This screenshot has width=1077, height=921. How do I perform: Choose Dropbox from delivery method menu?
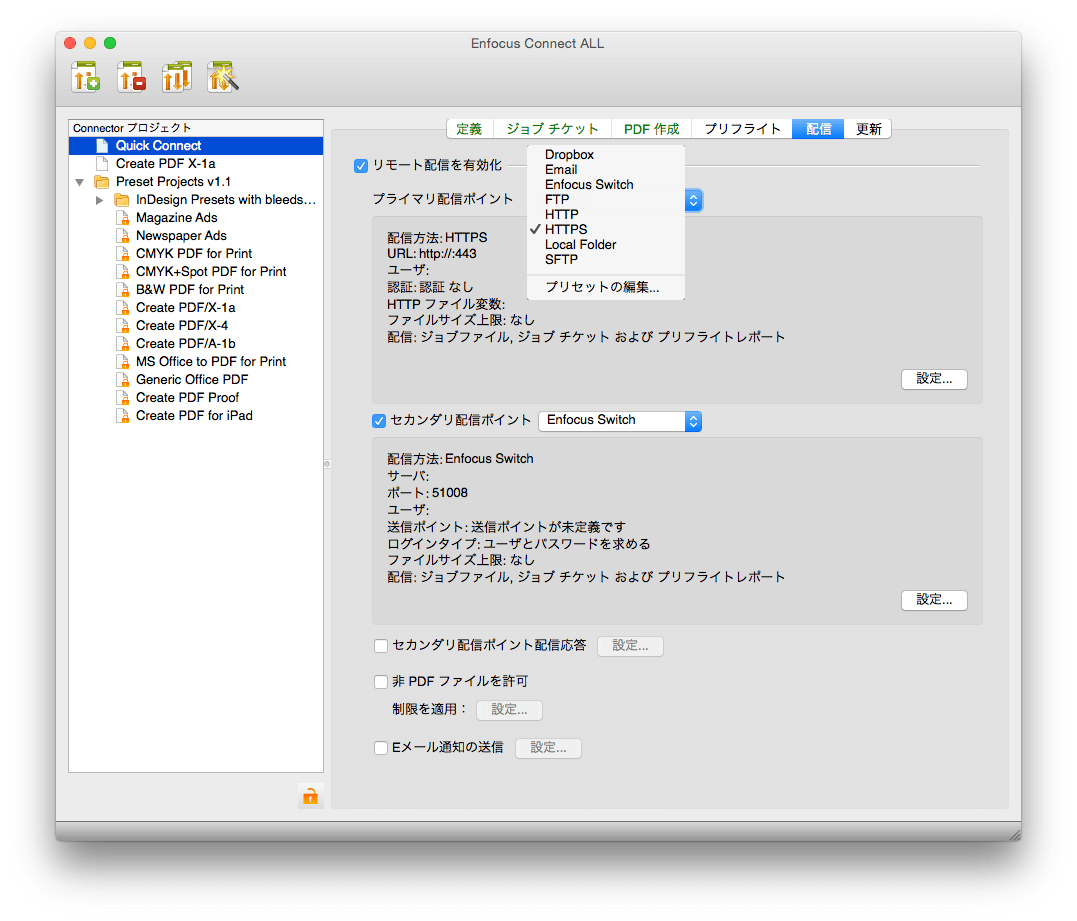pos(606,155)
